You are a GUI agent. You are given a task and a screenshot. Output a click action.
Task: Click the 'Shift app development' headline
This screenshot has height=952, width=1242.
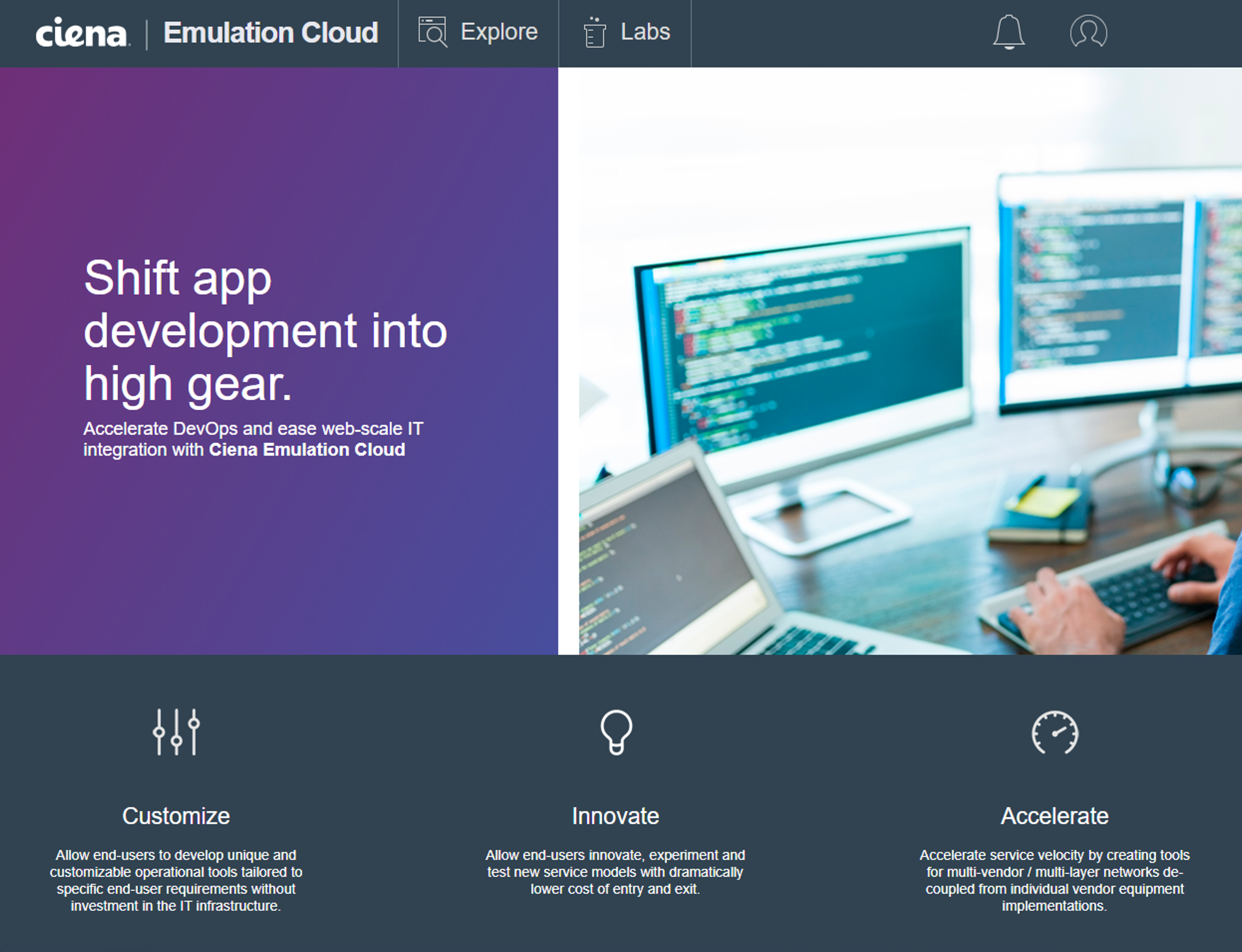(265, 330)
